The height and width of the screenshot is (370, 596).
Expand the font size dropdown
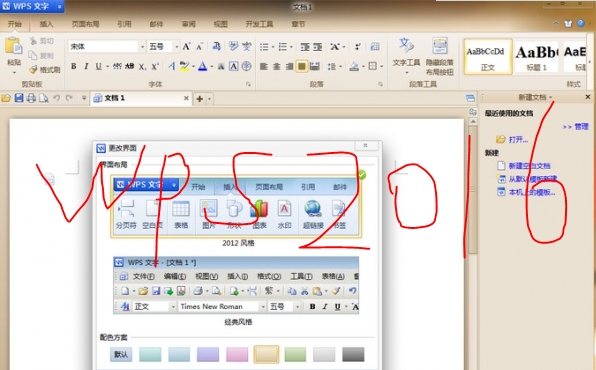(x=177, y=47)
